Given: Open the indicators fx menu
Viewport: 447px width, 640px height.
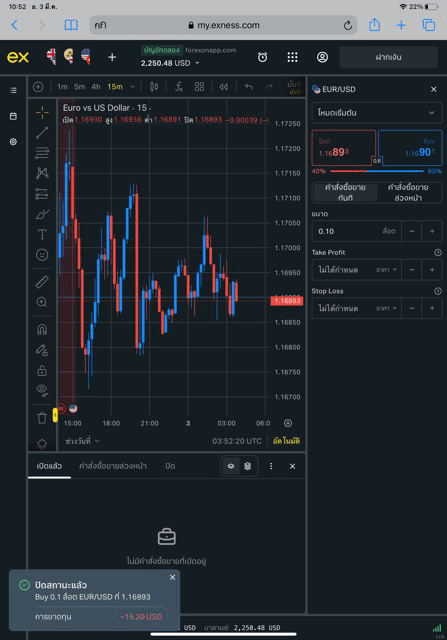Looking at the screenshot, I should tap(178, 87).
